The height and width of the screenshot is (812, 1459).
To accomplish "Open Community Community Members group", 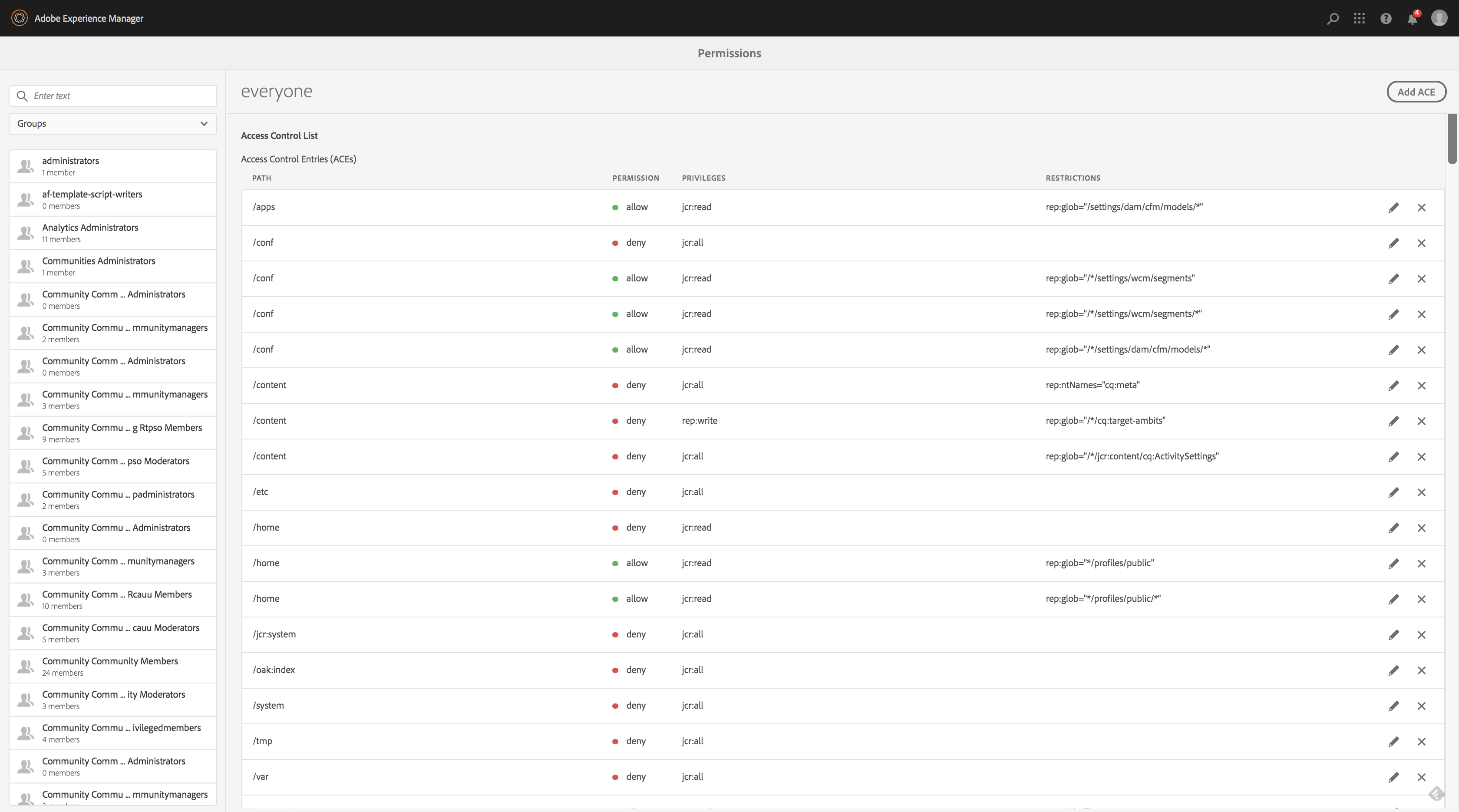I will tap(113, 666).
